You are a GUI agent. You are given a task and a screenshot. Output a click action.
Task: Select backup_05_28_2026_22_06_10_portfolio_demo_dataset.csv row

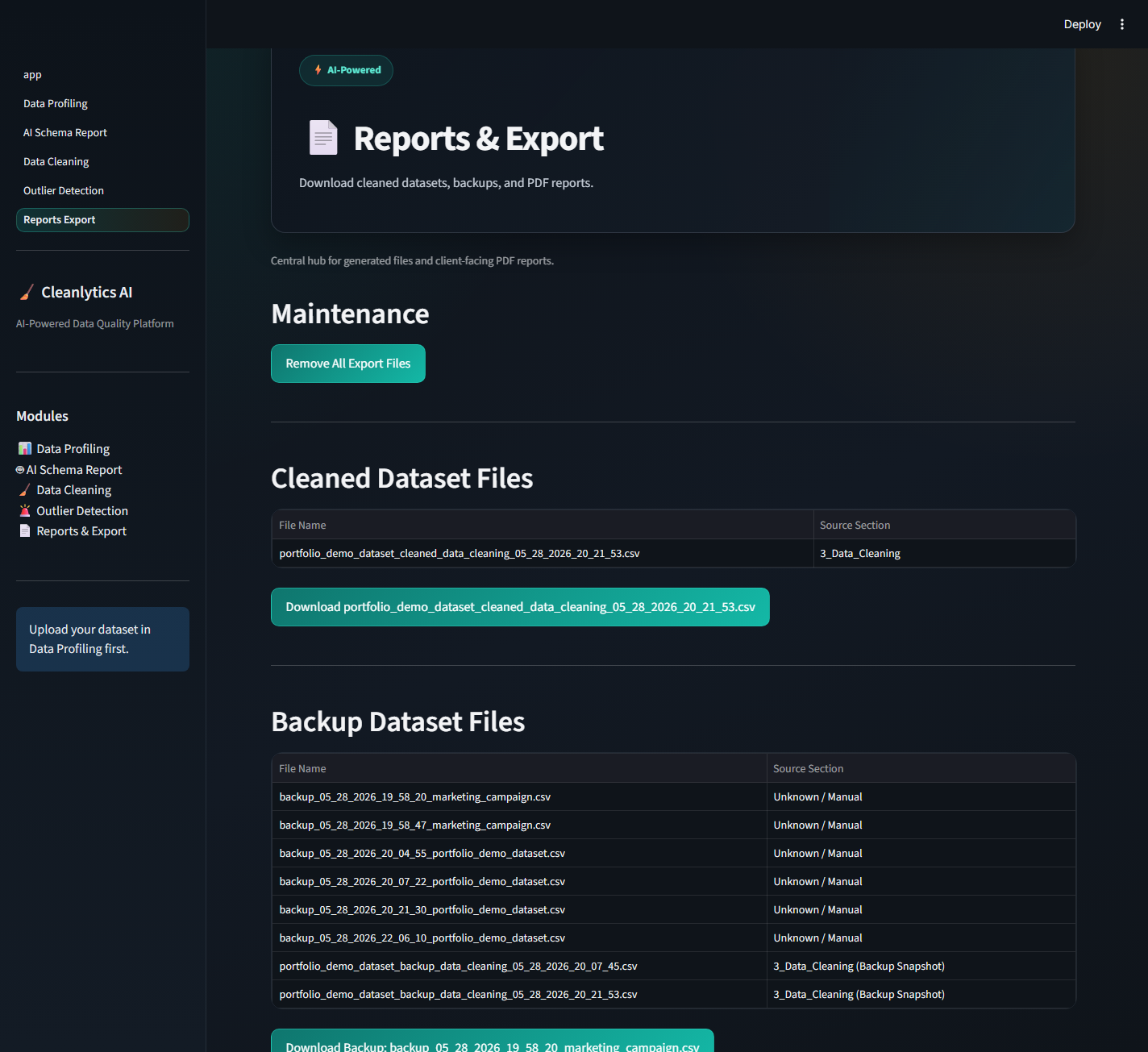(x=673, y=938)
